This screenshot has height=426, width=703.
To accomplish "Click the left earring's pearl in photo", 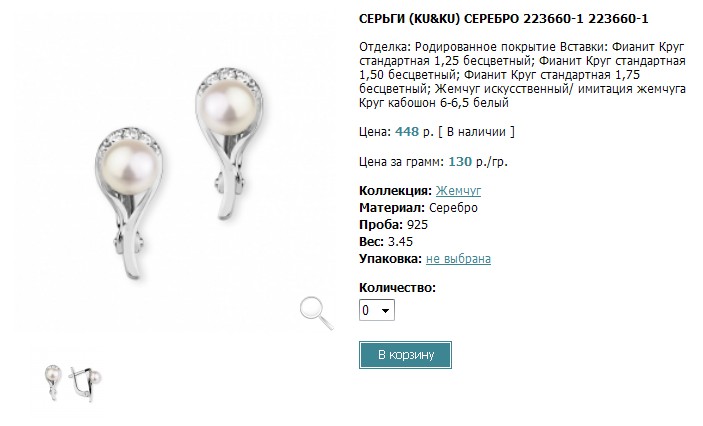I will 130,166.
